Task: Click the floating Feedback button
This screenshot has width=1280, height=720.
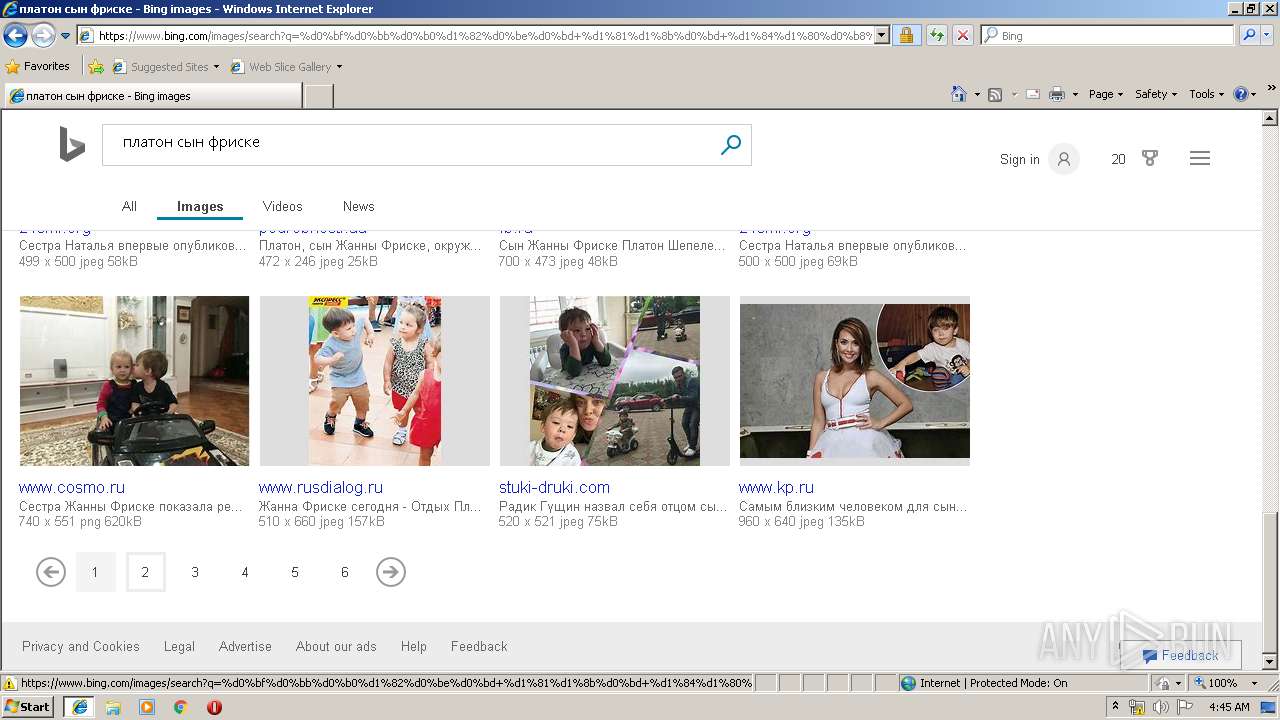Action: tap(1181, 656)
